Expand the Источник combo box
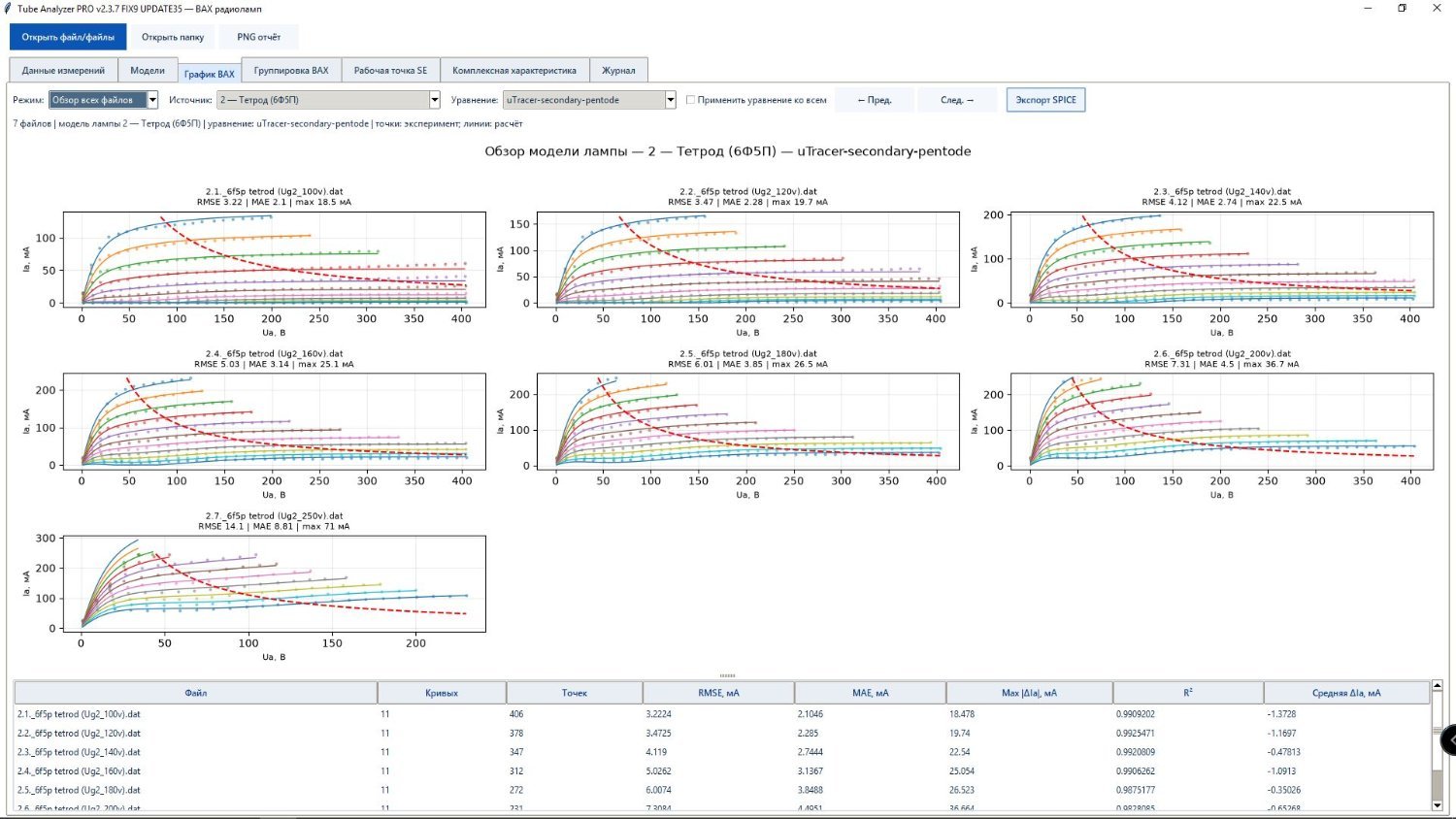This screenshot has width=1456, height=819. coord(328,100)
